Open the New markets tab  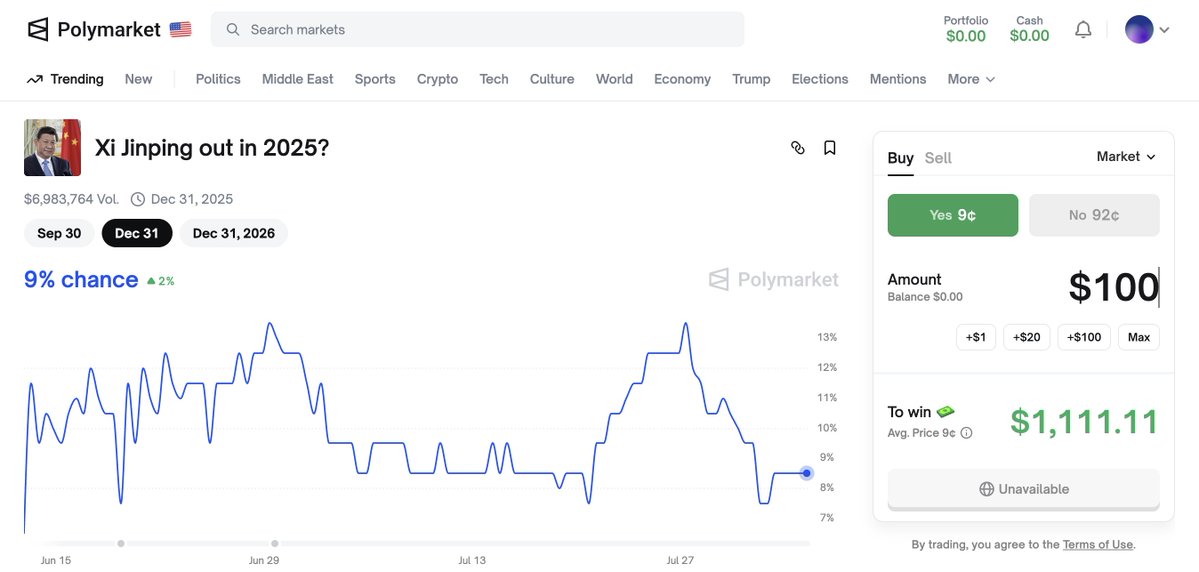pos(138,80)
